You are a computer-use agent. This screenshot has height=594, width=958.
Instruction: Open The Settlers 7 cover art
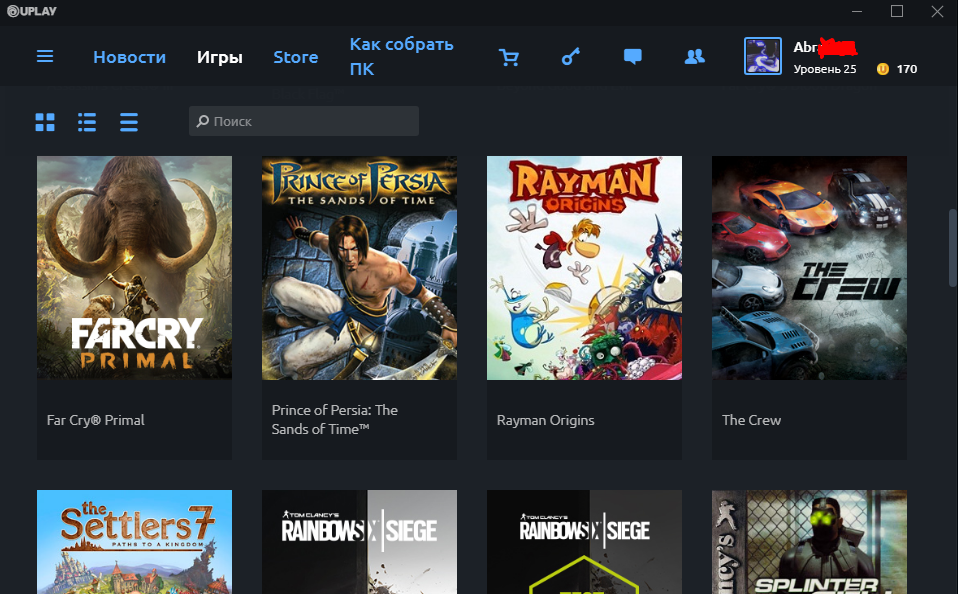tap(134, 541)
